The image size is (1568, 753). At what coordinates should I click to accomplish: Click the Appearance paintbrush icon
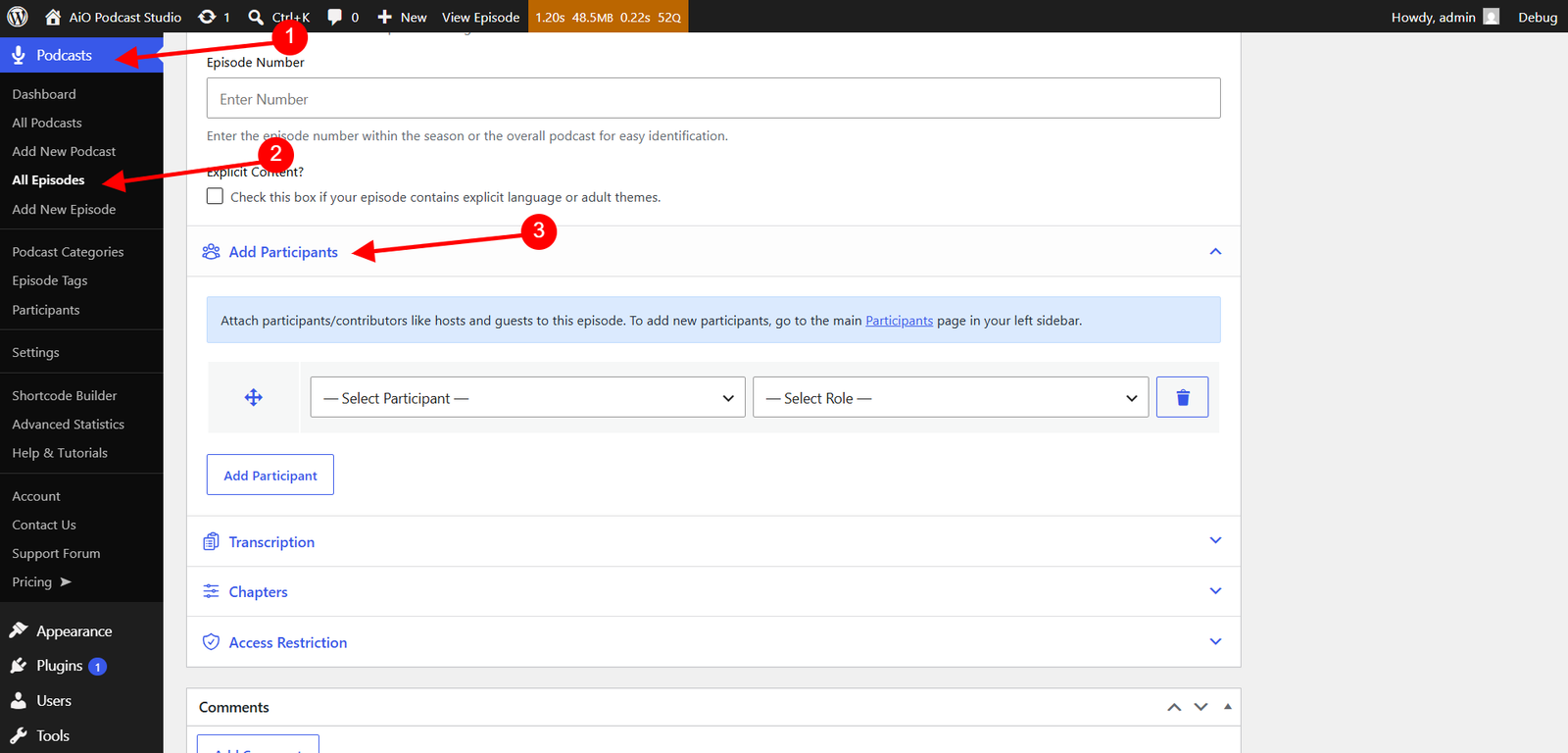point(19,630)
